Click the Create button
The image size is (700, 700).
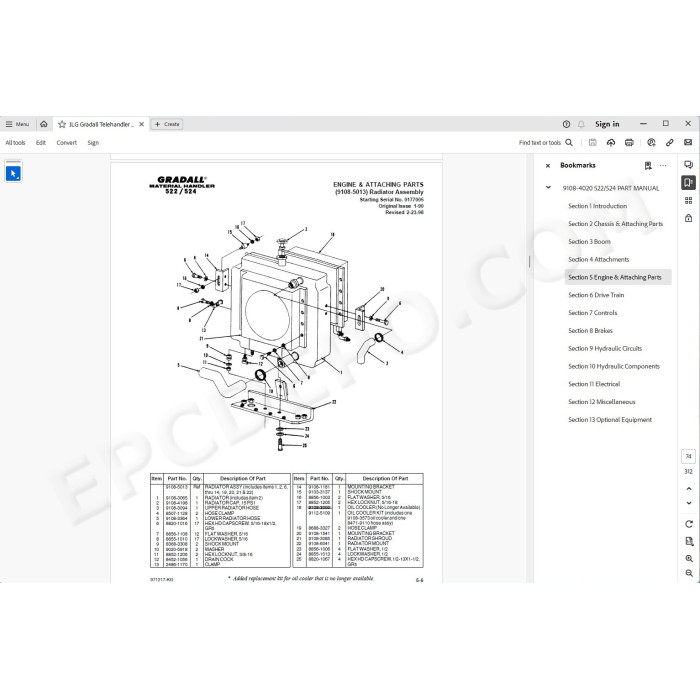click(x=167, y=124)
